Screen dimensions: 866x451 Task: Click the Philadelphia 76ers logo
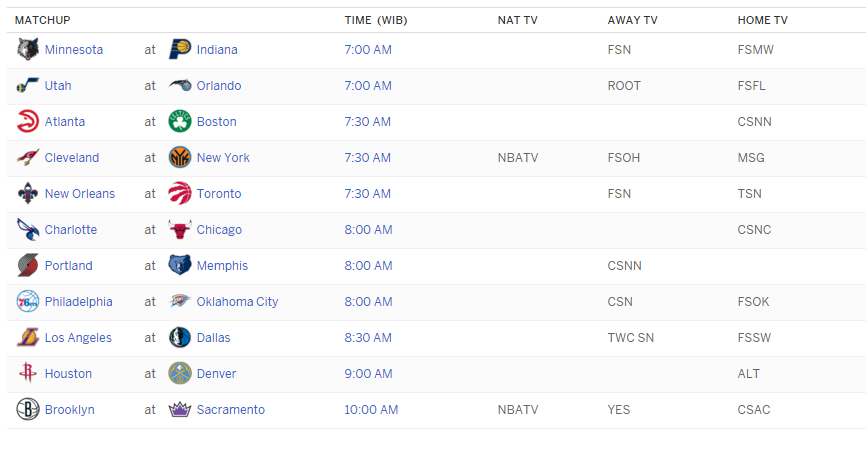[x=28, y=302]
